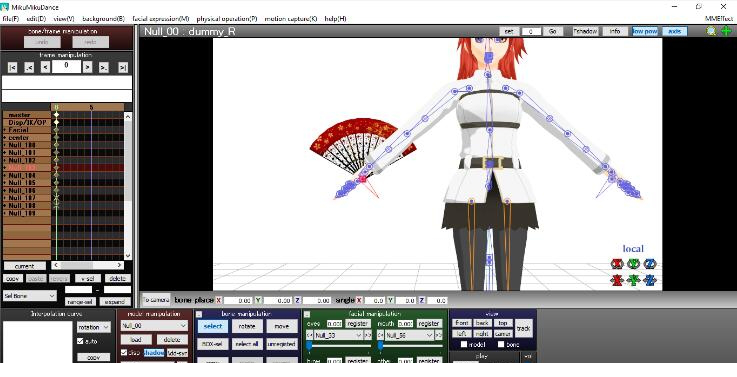Click the MikuMikuDance app icon in the title bar

tap(5, 7)
